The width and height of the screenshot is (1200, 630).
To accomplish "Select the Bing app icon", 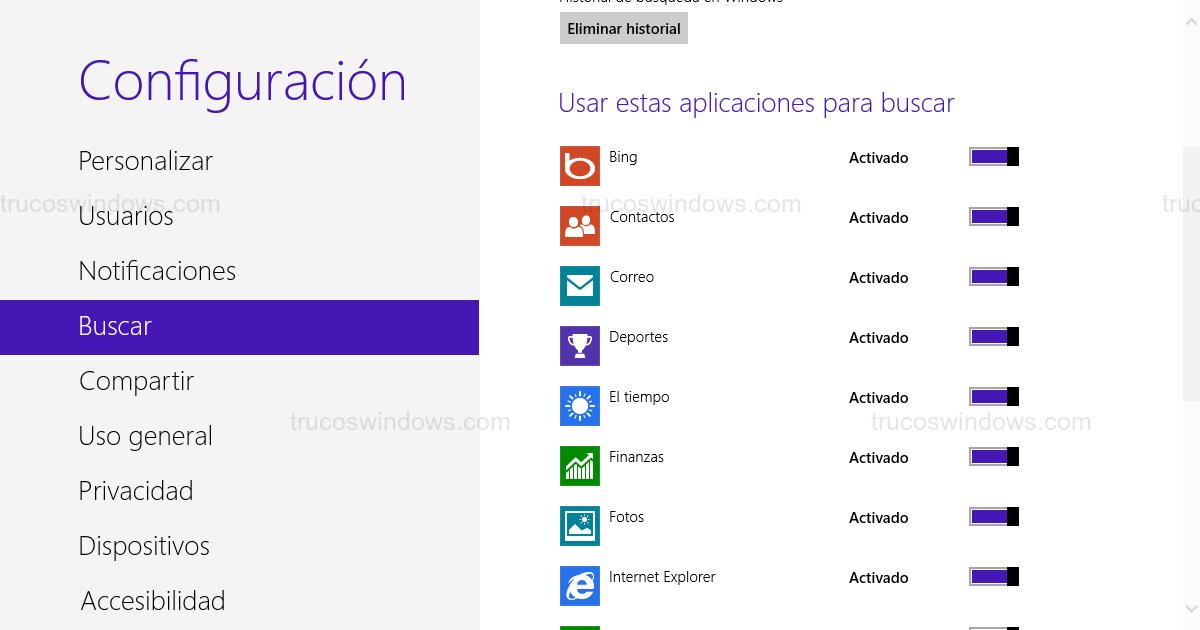I will [x=580, y=166].
